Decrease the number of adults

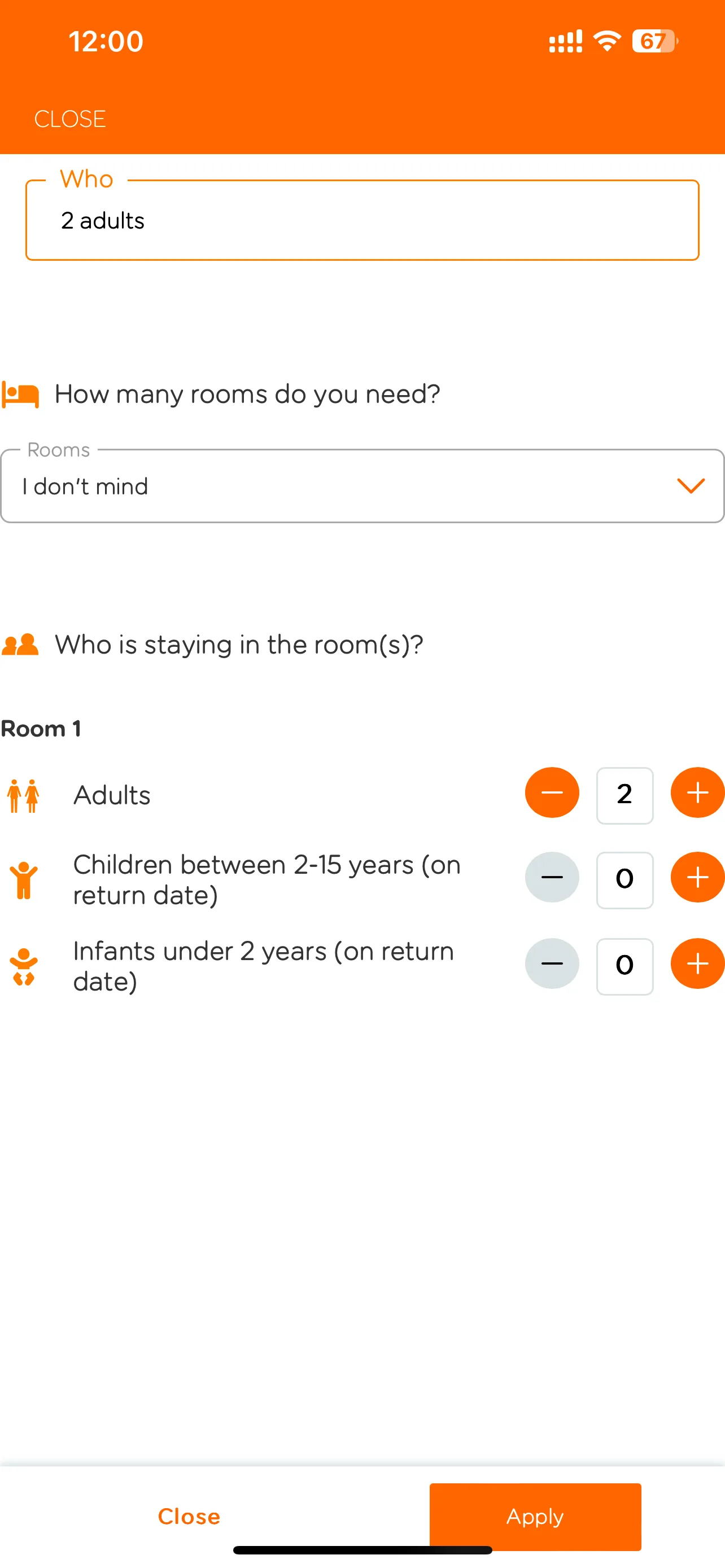(x=552, y=792)
